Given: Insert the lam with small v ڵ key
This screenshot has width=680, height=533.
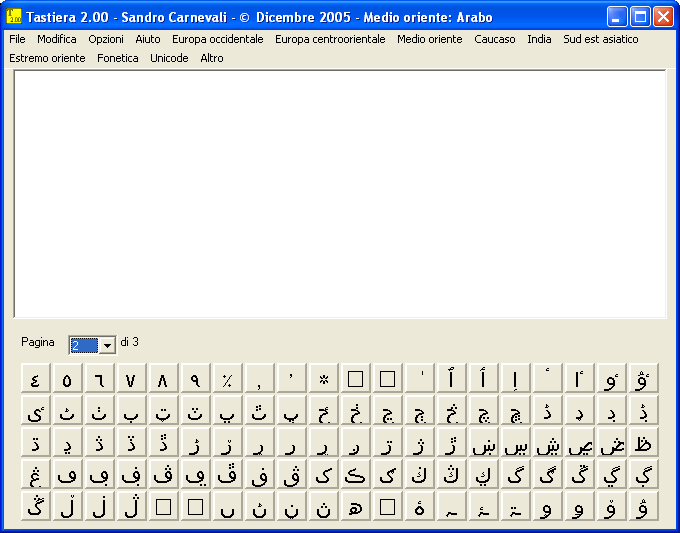Looking at the screenshot, I should pyautogui.click(x=68, y=506).
